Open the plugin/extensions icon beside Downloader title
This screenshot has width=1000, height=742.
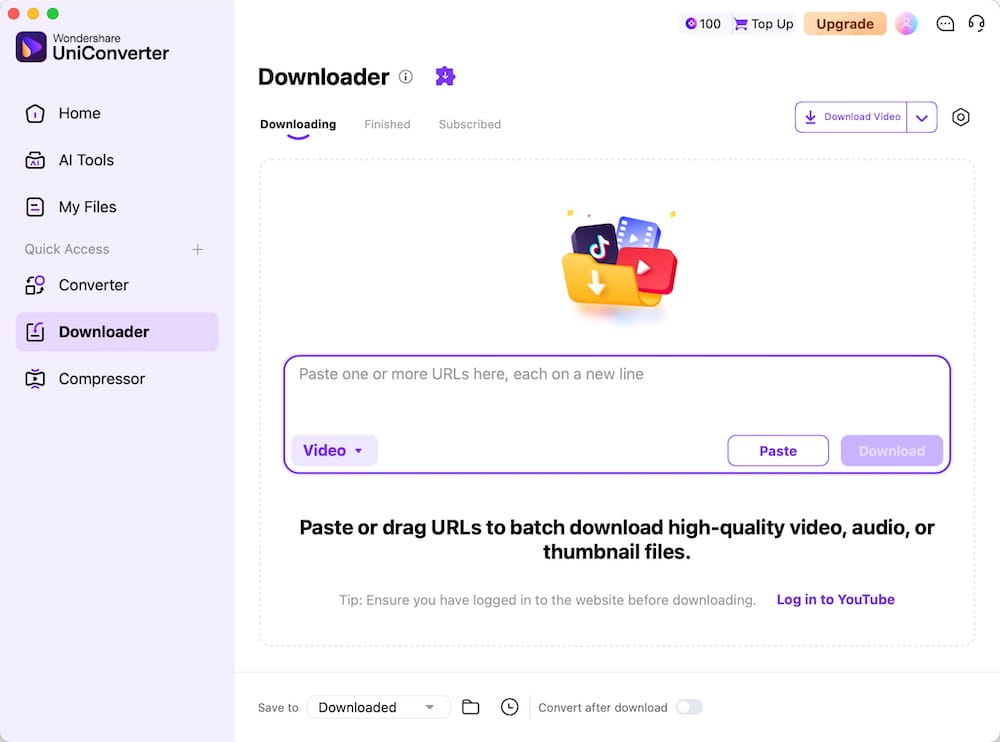click(x=445, y=75)
